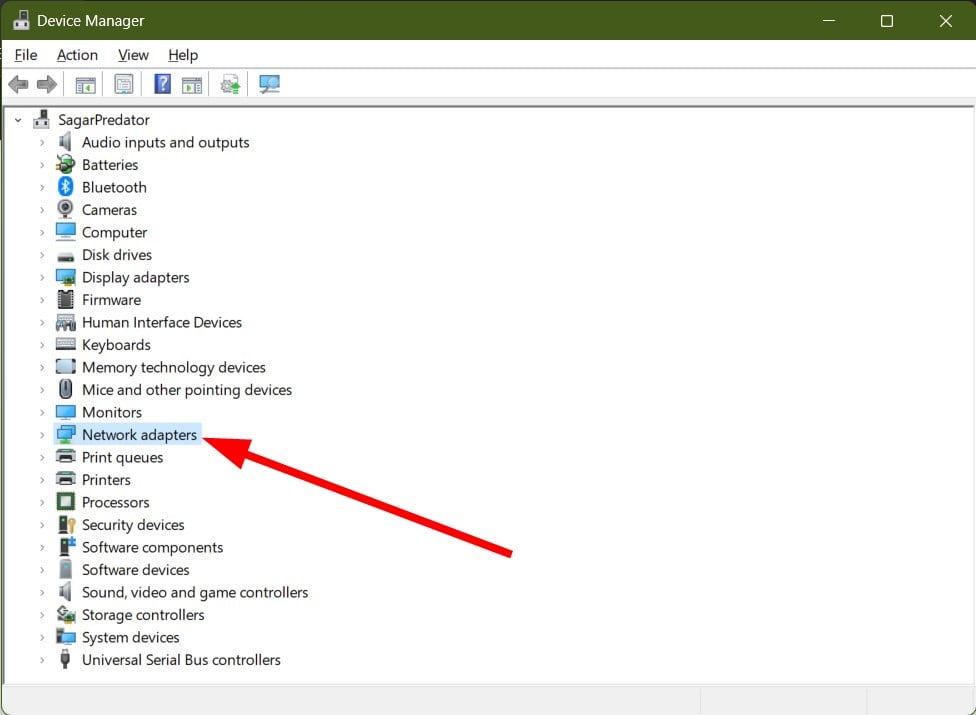This screenshot has width=976, height=715.
Task: Select the Processors tree item label
Action: tap(116, 502)
